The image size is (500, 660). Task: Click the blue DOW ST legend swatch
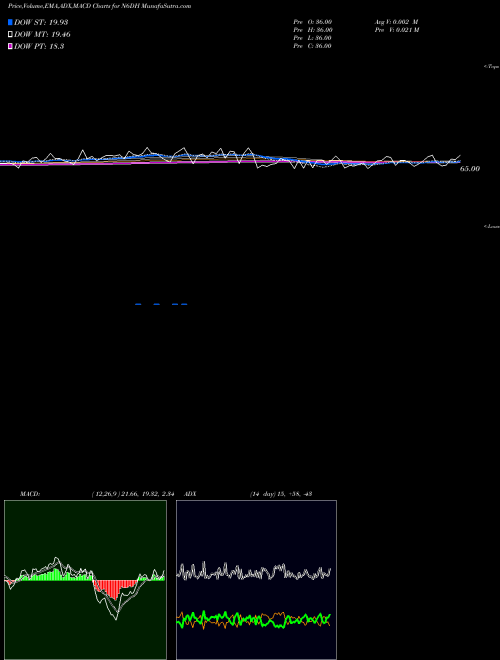(x=10, y=22)
